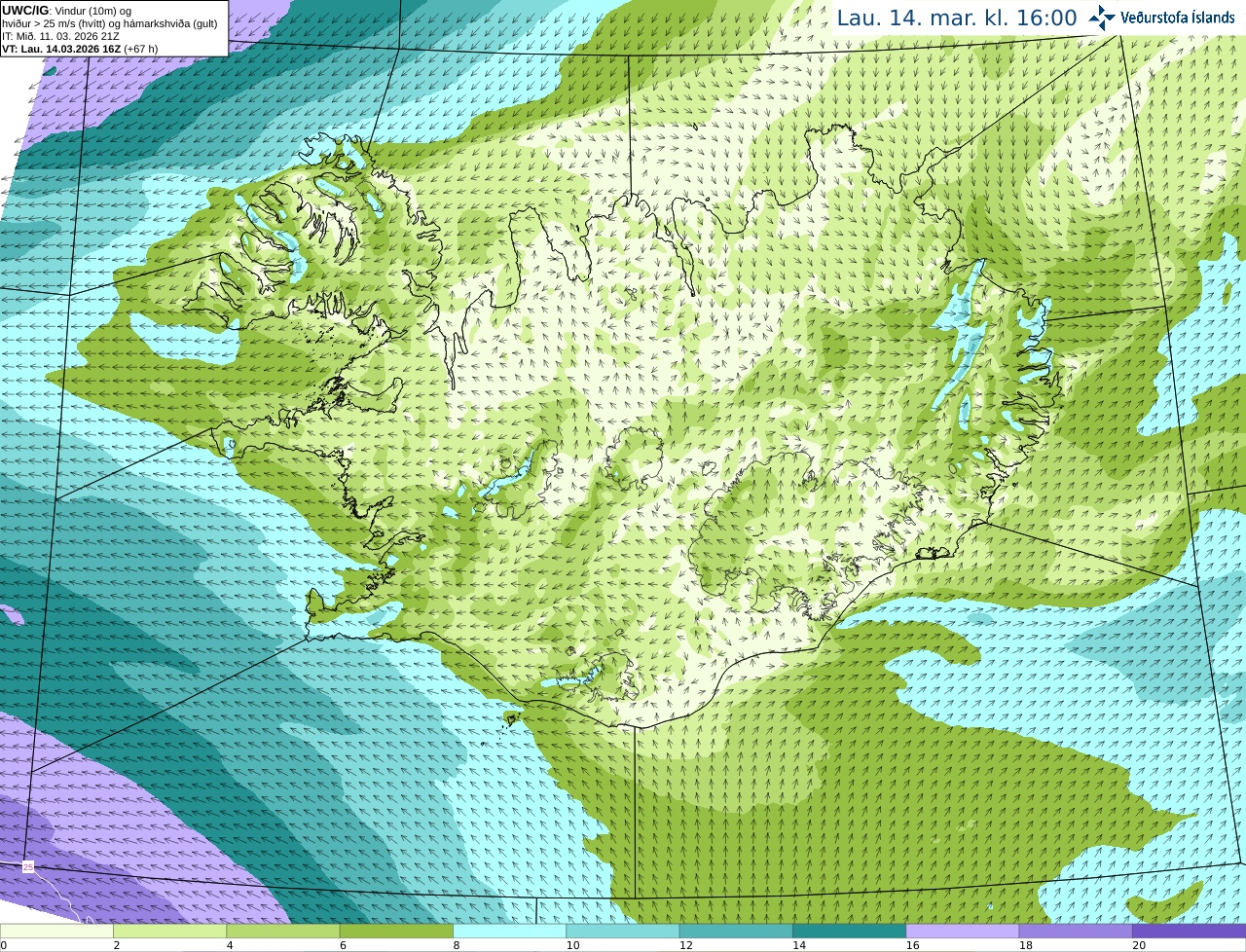Click the forecast time header Lau. 14. mar. kl. 16:00
Viewport: 1246px width, 952px height.
pos(957,18)
